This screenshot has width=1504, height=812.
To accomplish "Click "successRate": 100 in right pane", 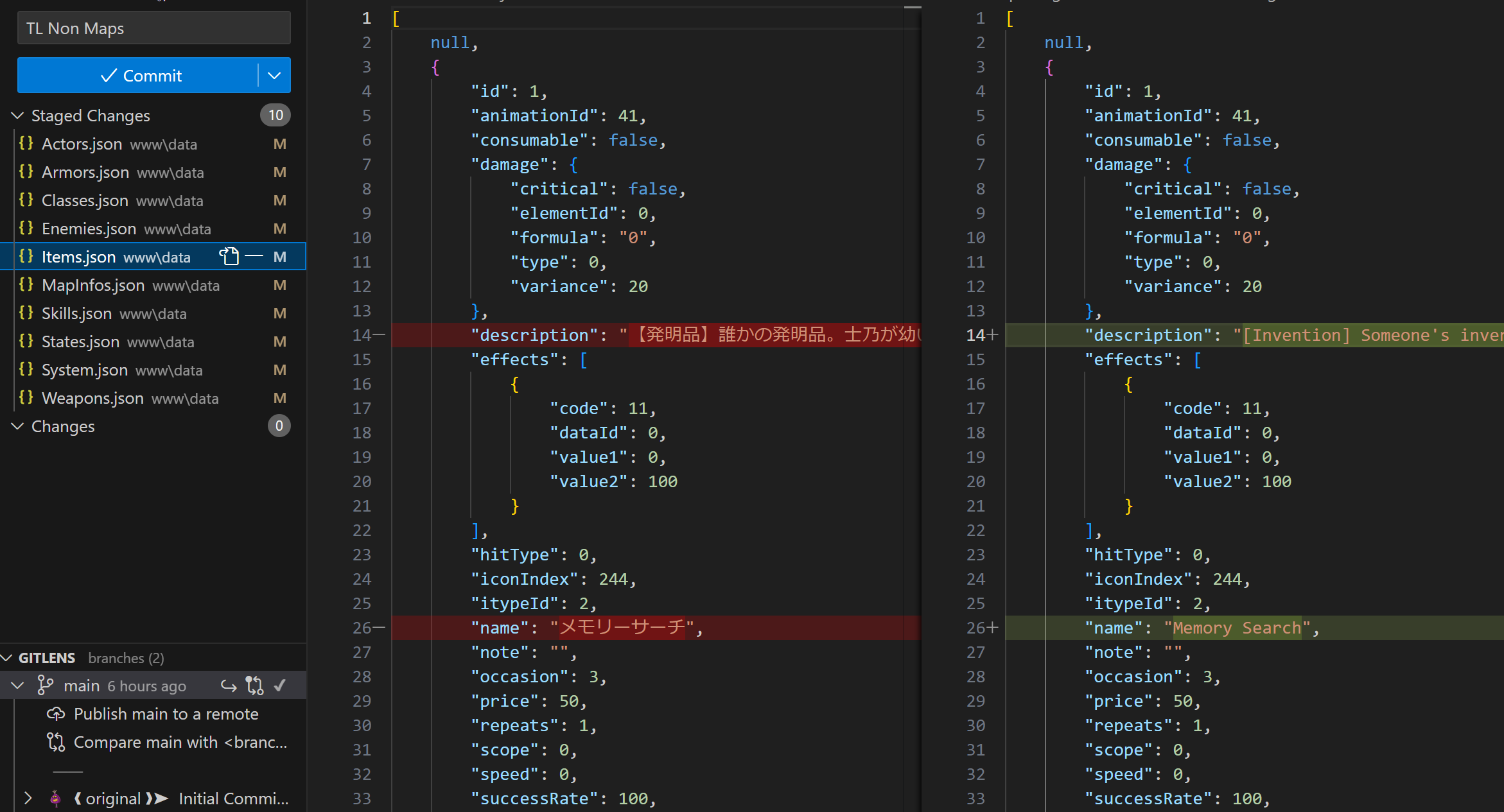I will click(x=1176, y=799).
